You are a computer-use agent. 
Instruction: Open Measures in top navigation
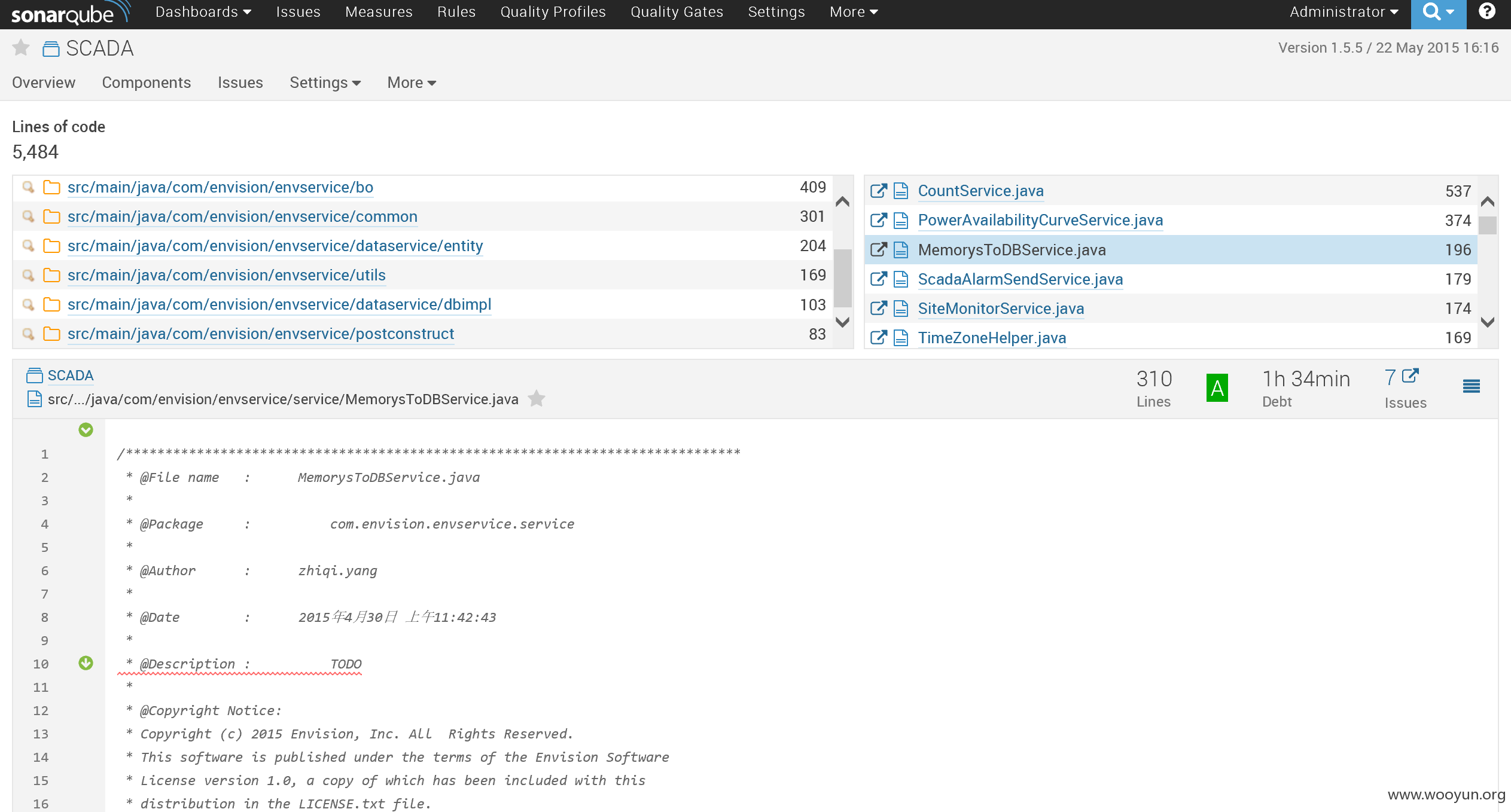click(379, 12)
